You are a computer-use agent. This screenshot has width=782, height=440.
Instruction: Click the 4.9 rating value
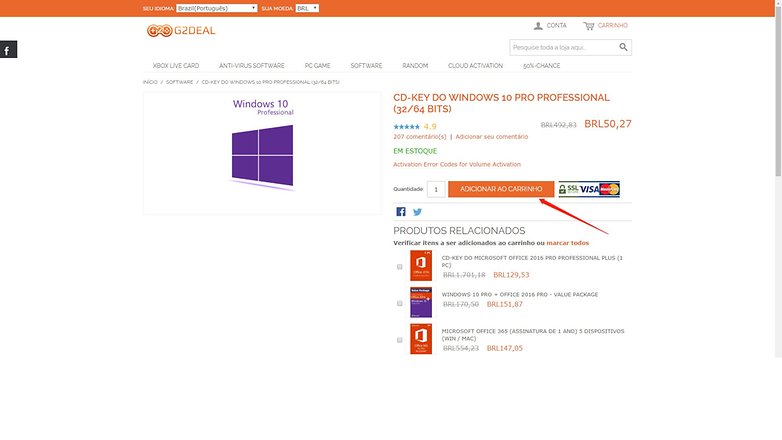click(430, 127)
